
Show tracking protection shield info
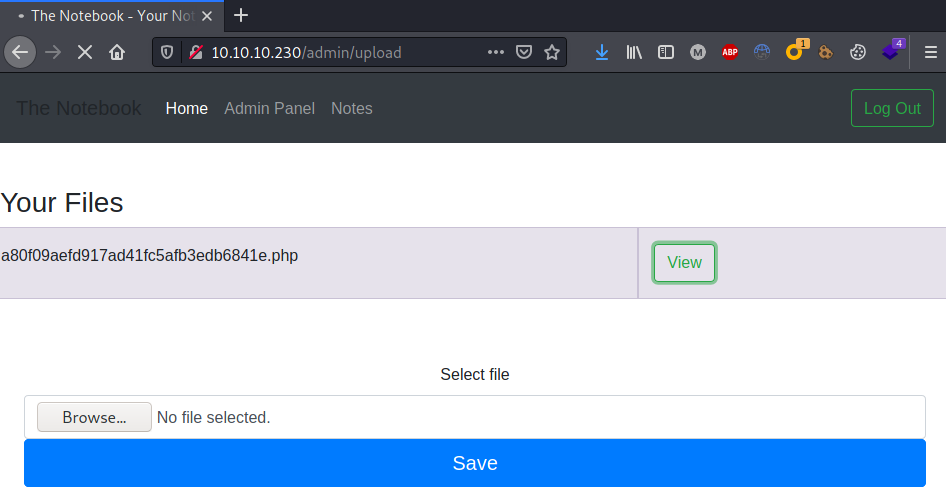(167, 52)
